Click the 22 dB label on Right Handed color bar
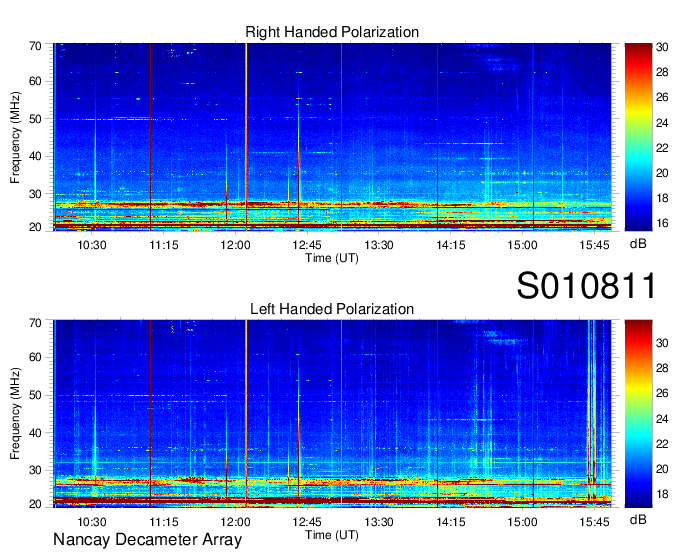 point(662,148)
